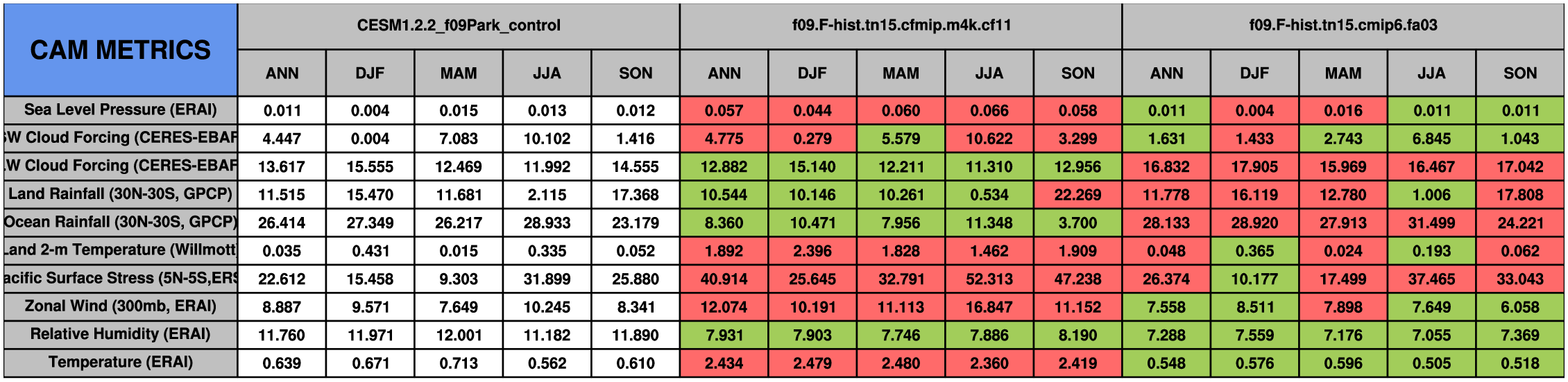Click the green 7.369 relative humidity SON cell
The image size is (1568, 382).
1520,334
